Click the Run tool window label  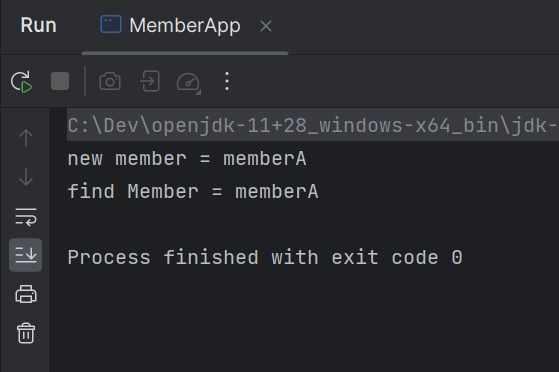(x=39, y=26)
